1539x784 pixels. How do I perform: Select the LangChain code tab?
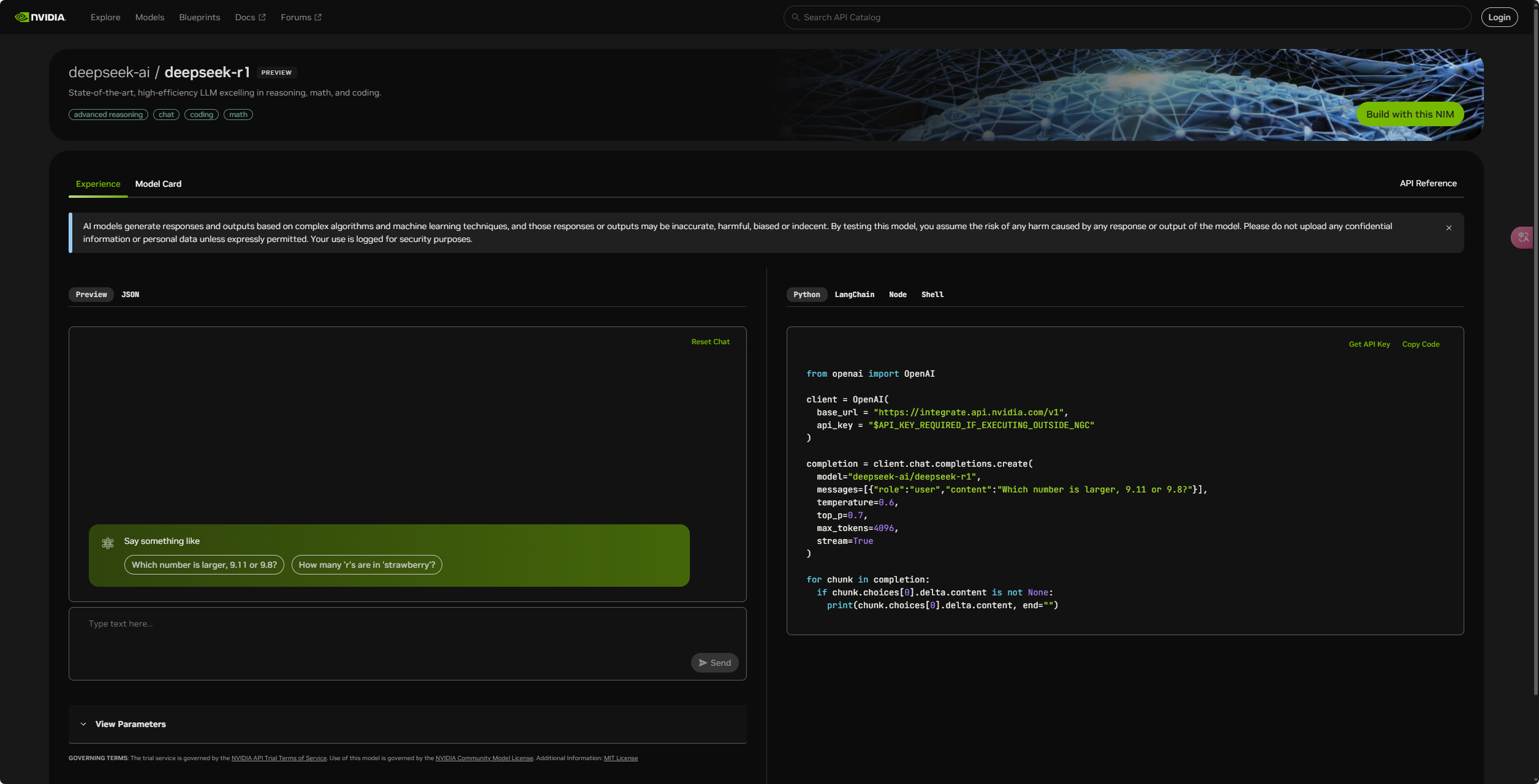[x=854, y=295]
